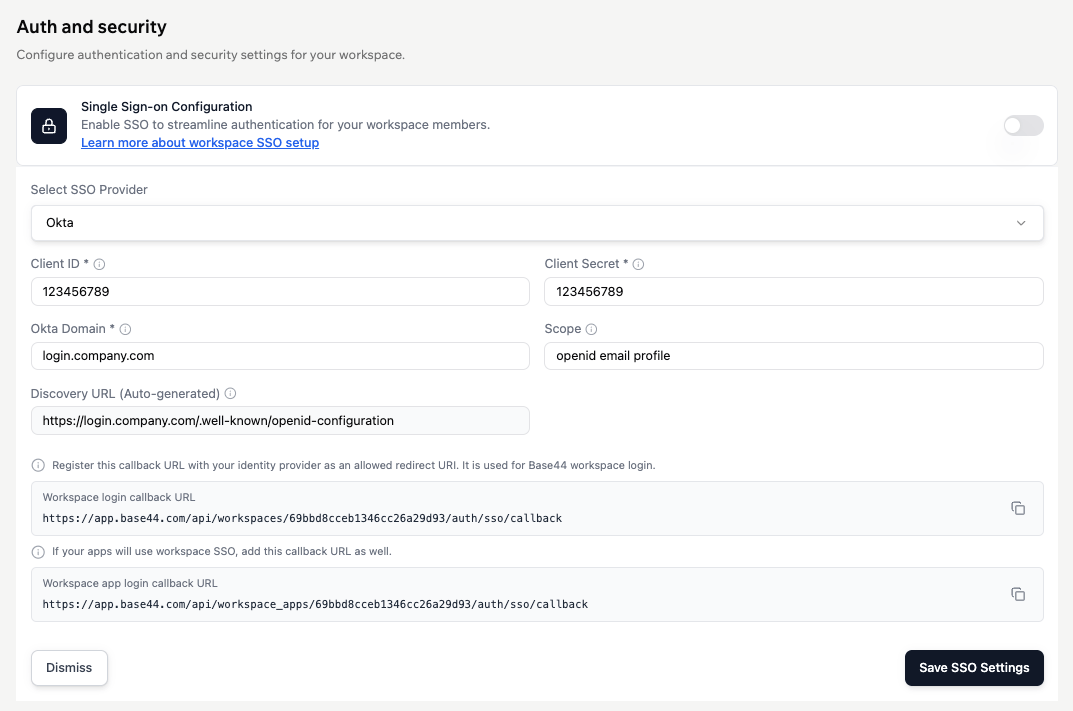Copy the Workspace app login callback URL

click(1018, 594)
